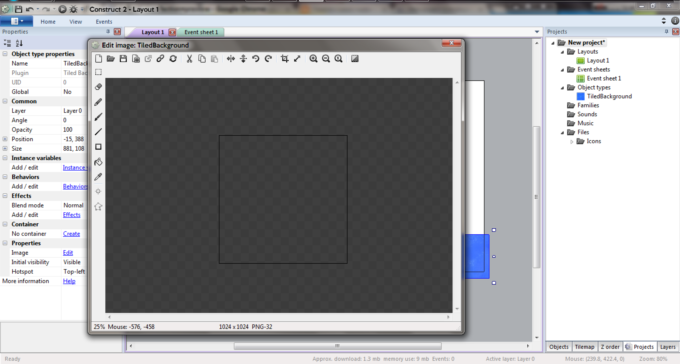Click the Zoom in magnifier icon

click(x=313, y=59)
